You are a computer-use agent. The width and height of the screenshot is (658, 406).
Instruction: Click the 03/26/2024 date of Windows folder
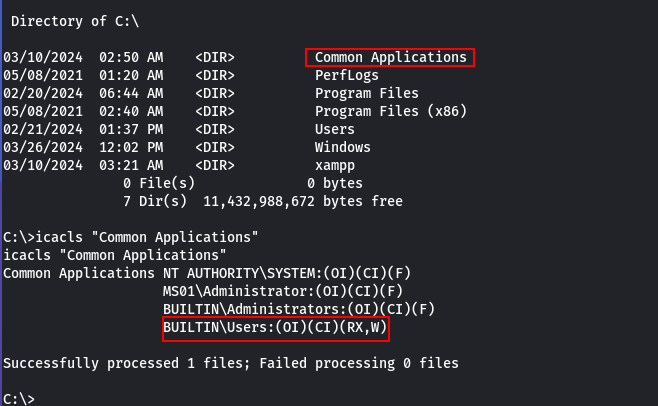(43, 148)
